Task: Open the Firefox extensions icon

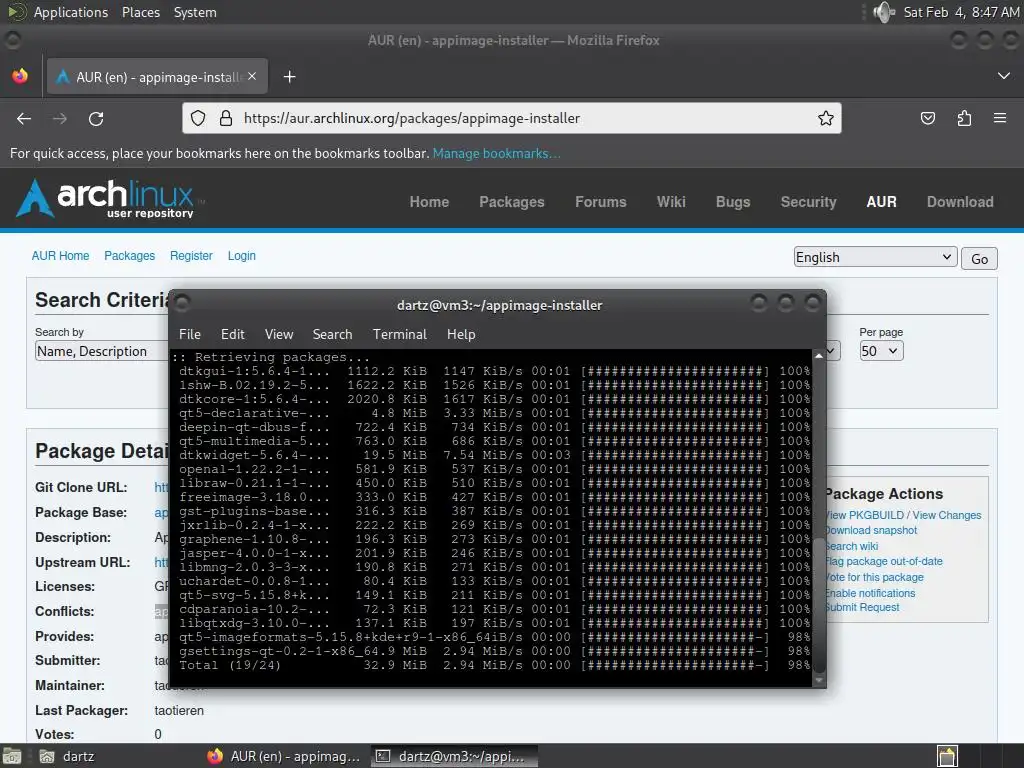Action: [964, 118]
